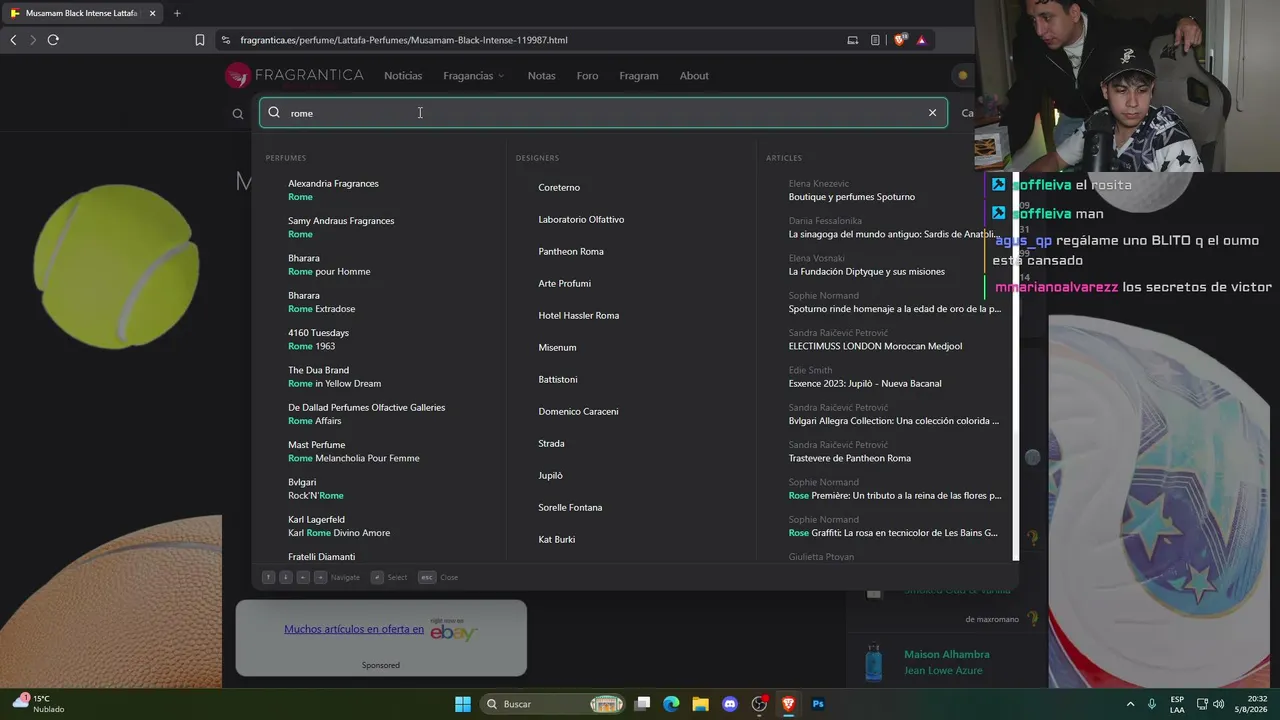
Task: Click the Fragrantica logo
Action: pos(294,75)
